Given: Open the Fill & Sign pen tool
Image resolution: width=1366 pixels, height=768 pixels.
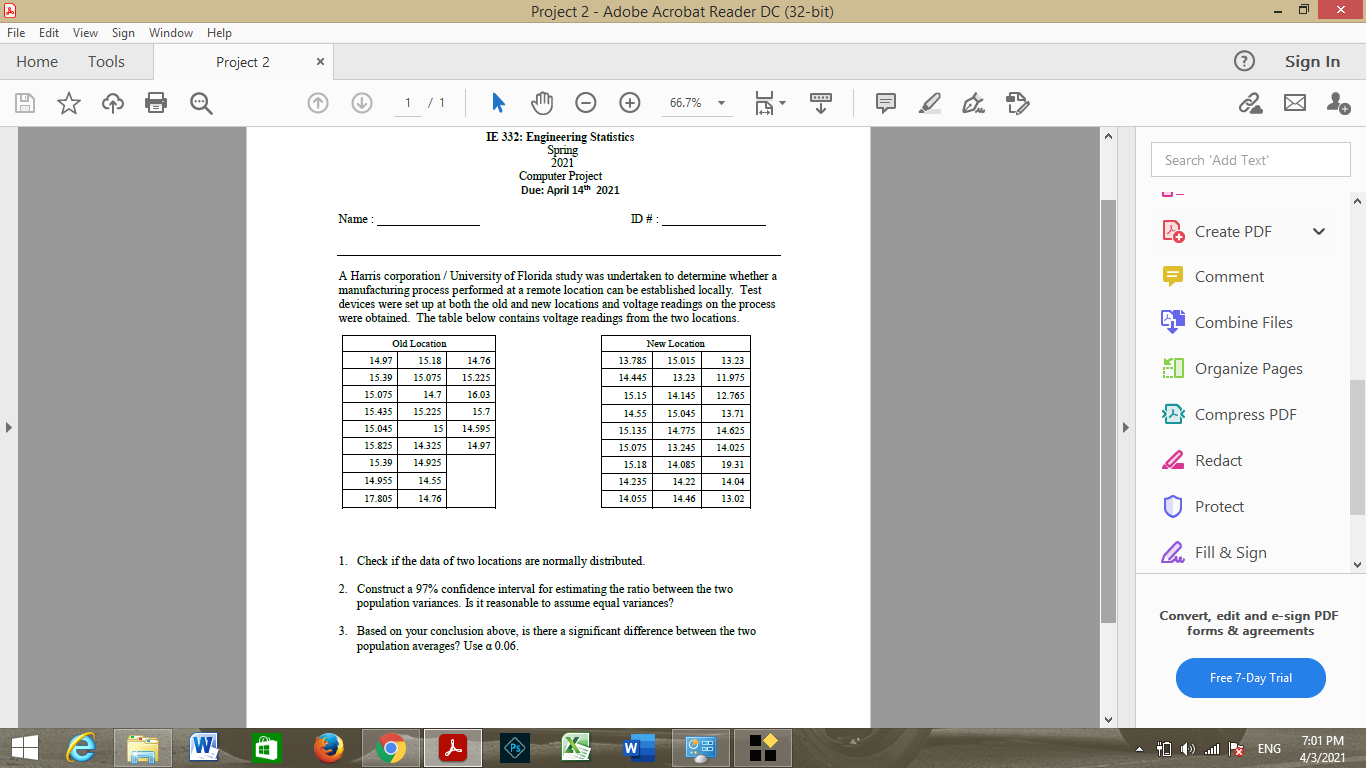Looking at the screenshot, I should coord(973,102).
